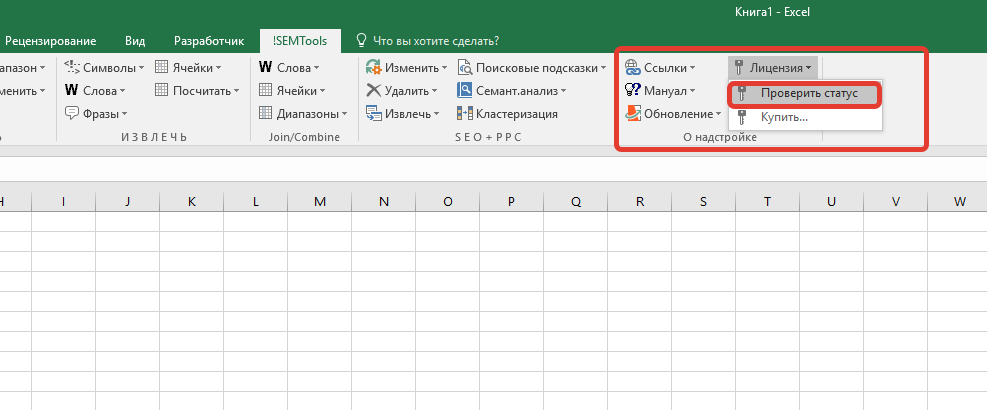Image resolution: width=987 pixels, height=410 pixels.
Task: Click the Изменить refresh icon
Action: click(374, 67)
